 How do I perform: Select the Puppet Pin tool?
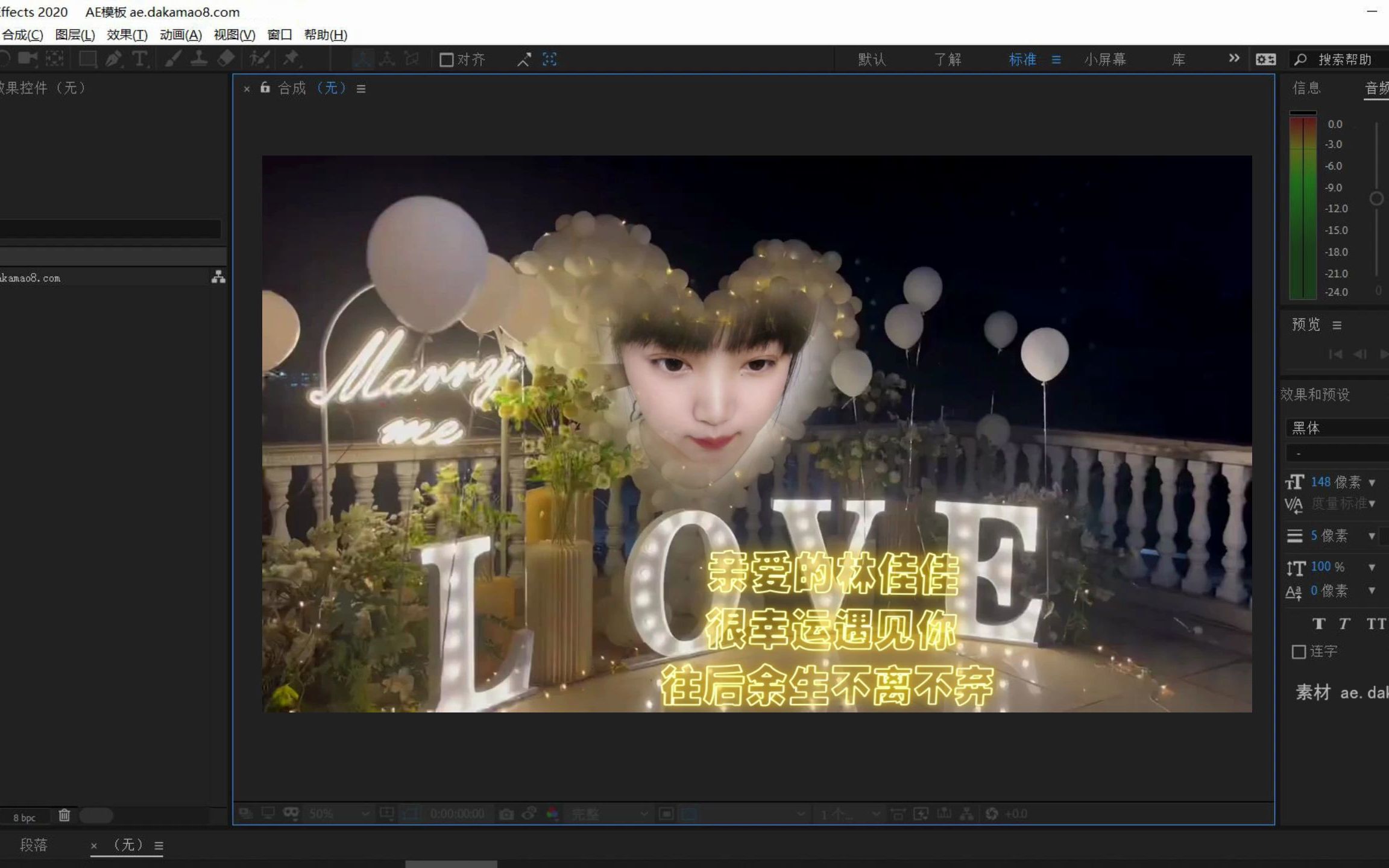click(291, 59)
